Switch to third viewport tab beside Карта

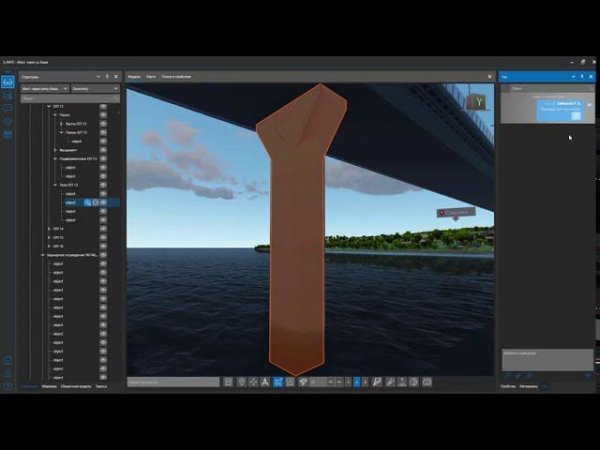[x=176, y=77]
